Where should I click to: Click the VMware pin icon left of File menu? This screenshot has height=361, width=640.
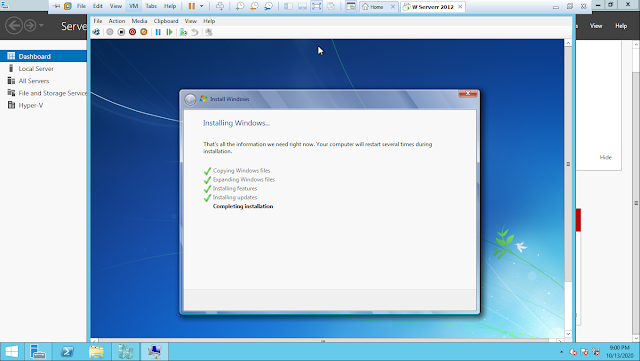[56, 6]
